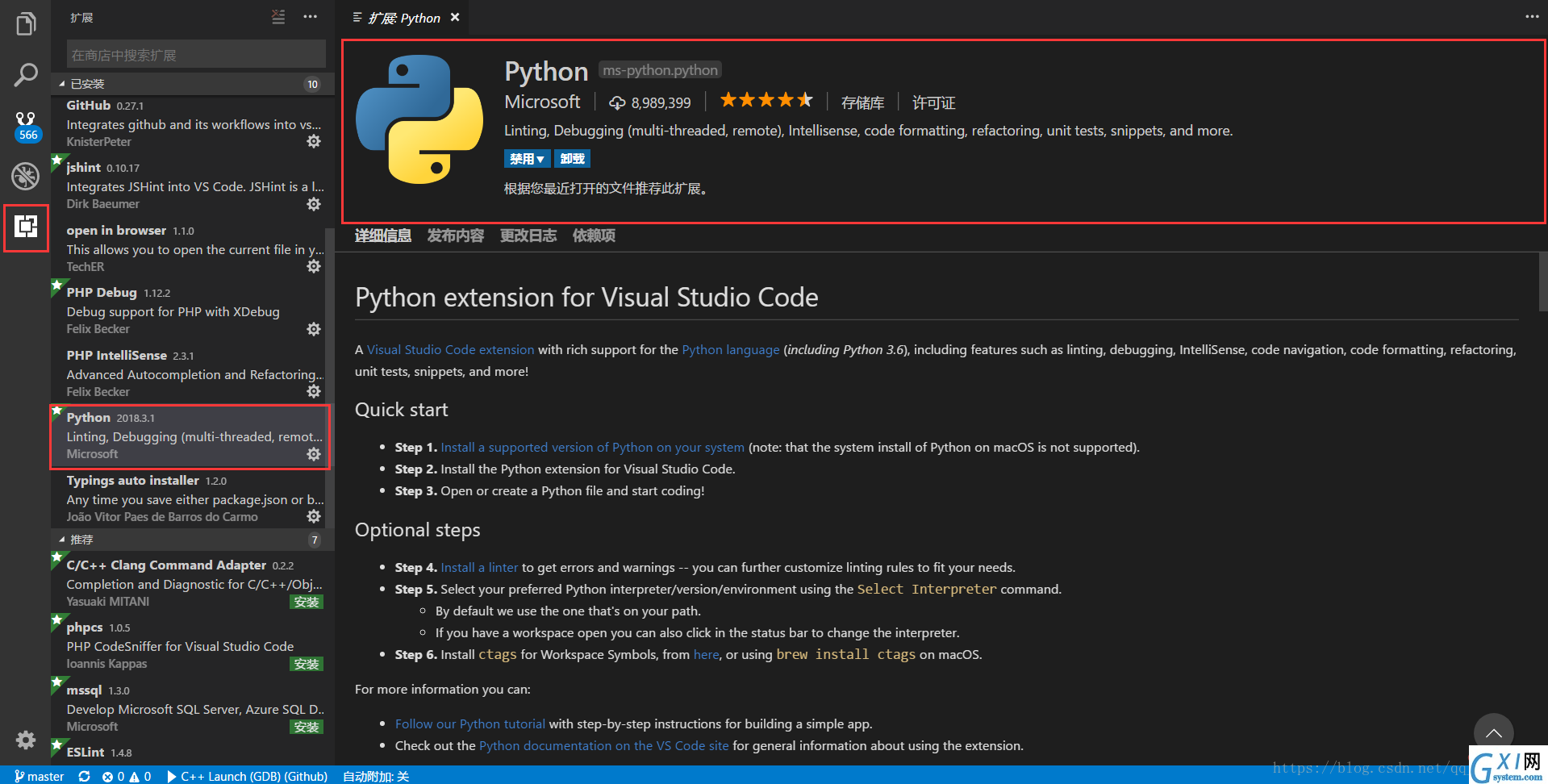The width and height of the screenshot is (1548, 784).
Task: Open gear menu for GitHub extension
Action: (x=314, y=141)
